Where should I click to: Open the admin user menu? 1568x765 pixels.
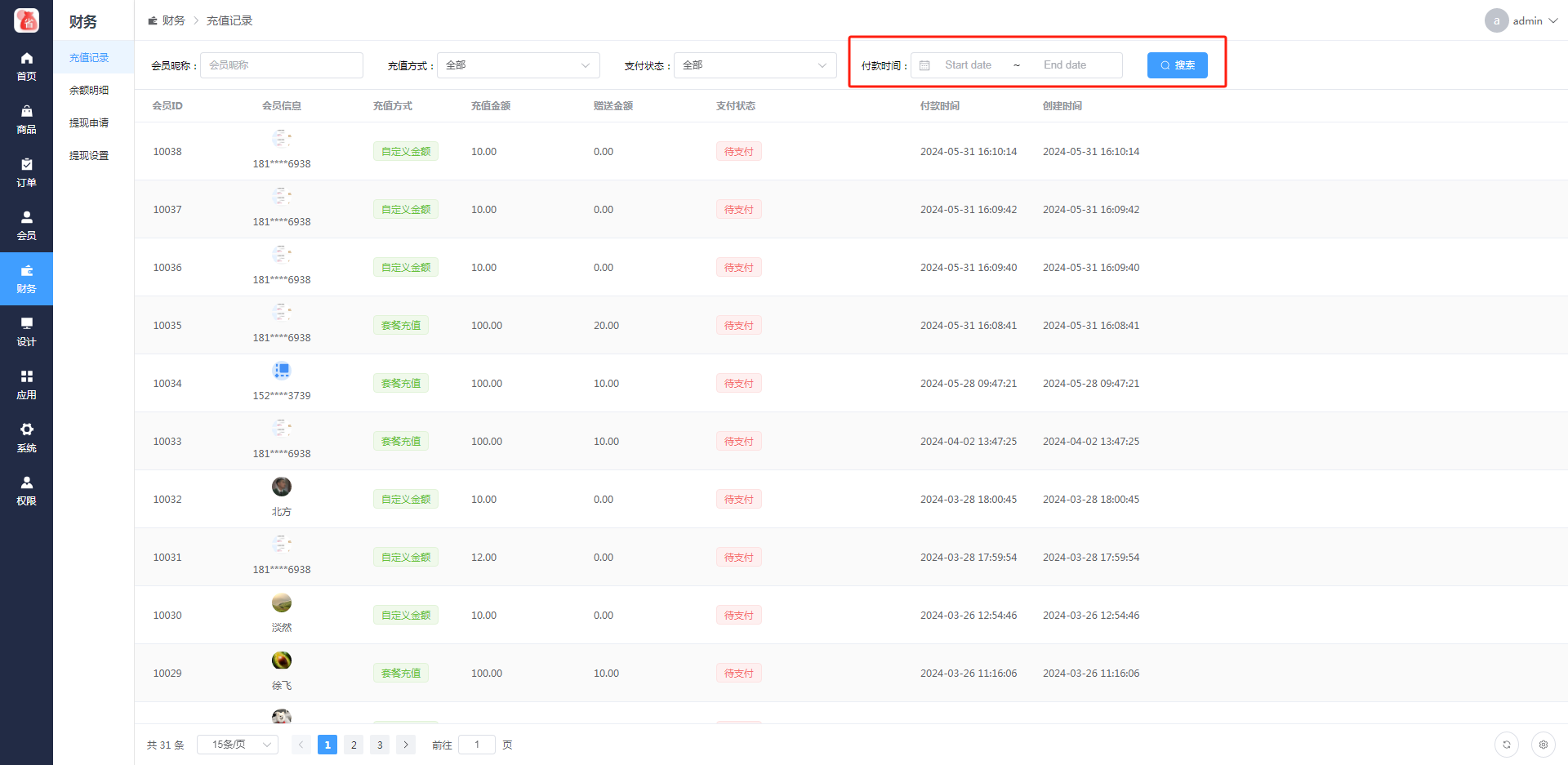[x=1521, y=20]
